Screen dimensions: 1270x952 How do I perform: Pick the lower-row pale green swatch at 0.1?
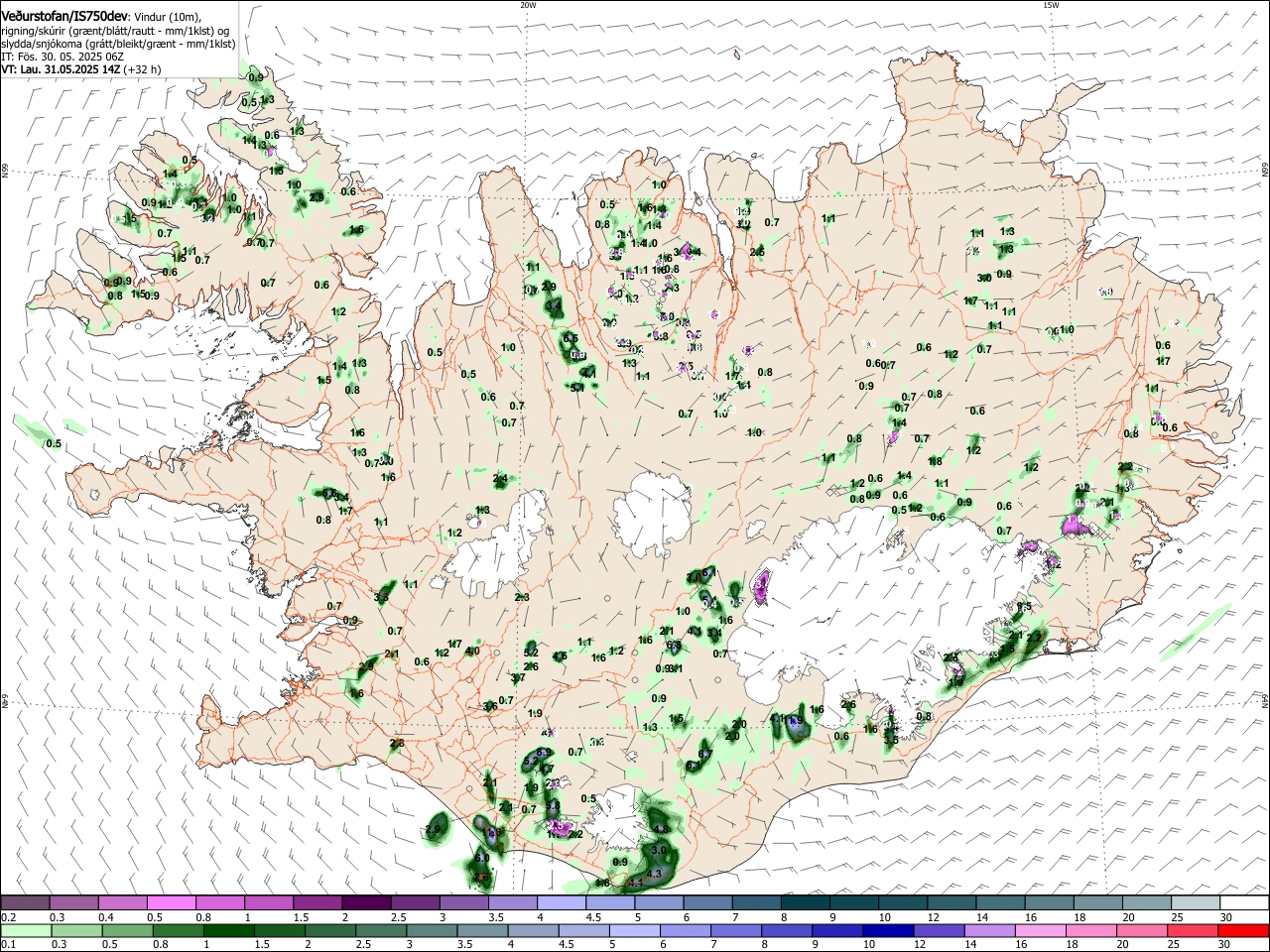click(x=25, y=930)
